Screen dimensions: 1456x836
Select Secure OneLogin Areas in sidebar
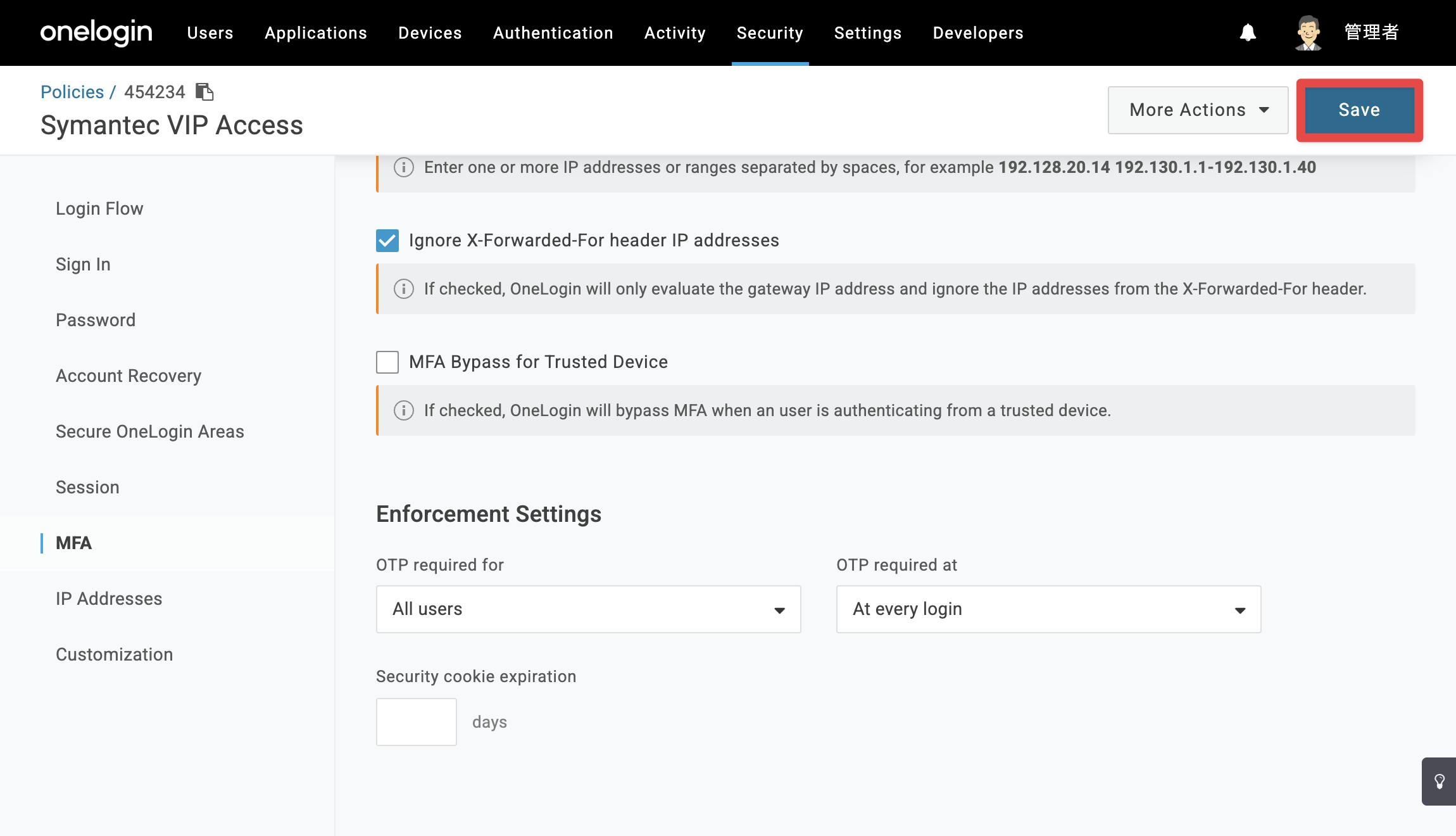150,431
